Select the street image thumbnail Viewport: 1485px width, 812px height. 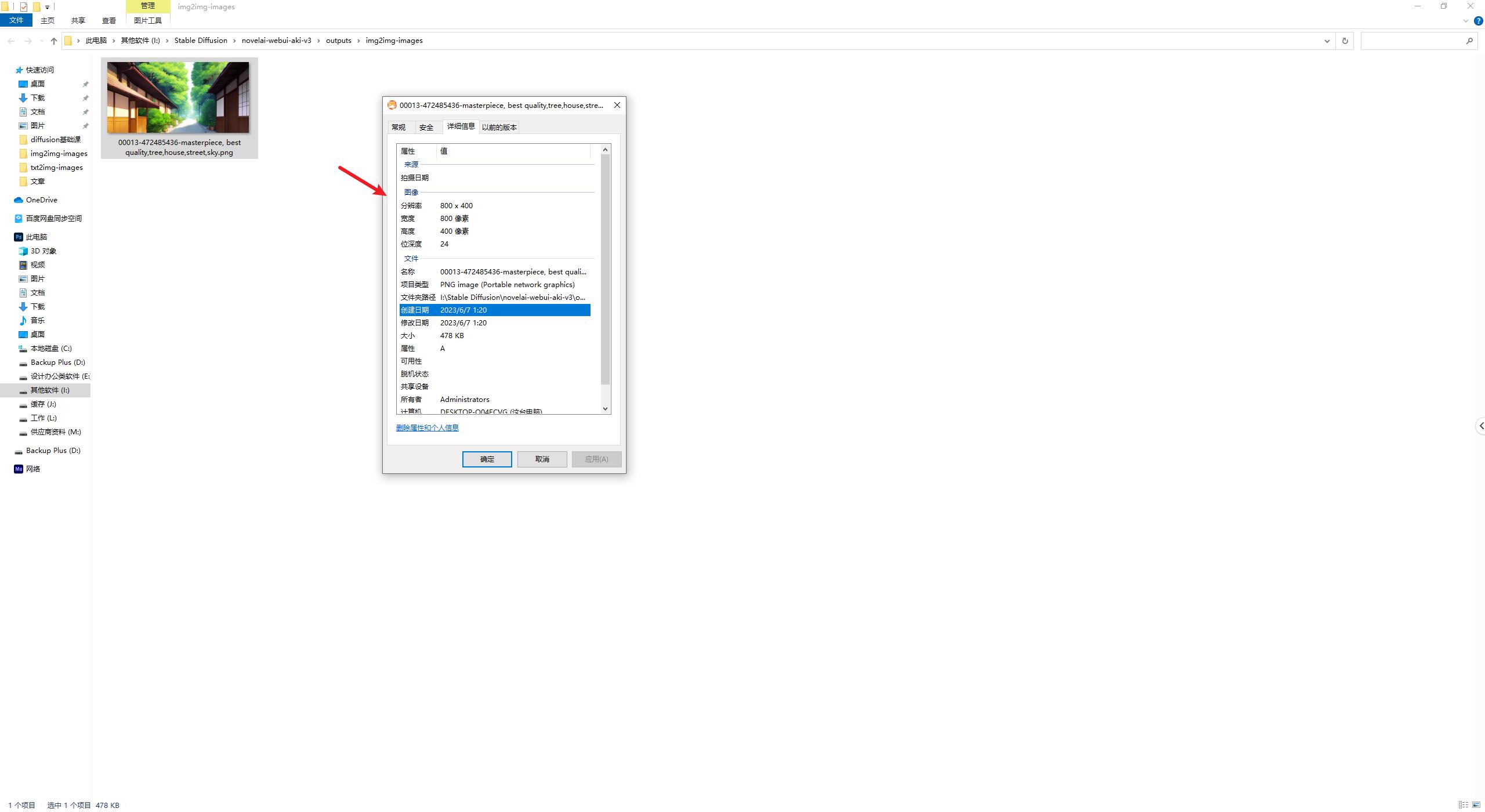178,97
